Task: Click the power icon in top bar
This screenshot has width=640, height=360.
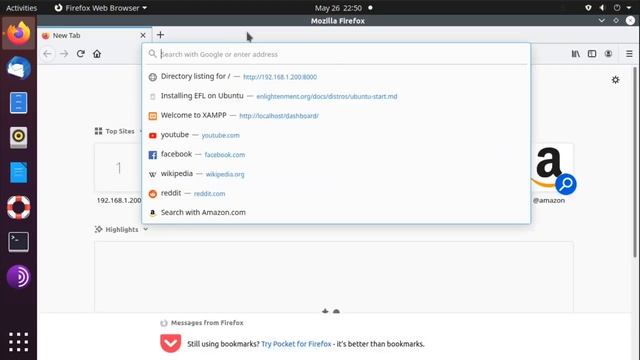Action: click(617, 8)
